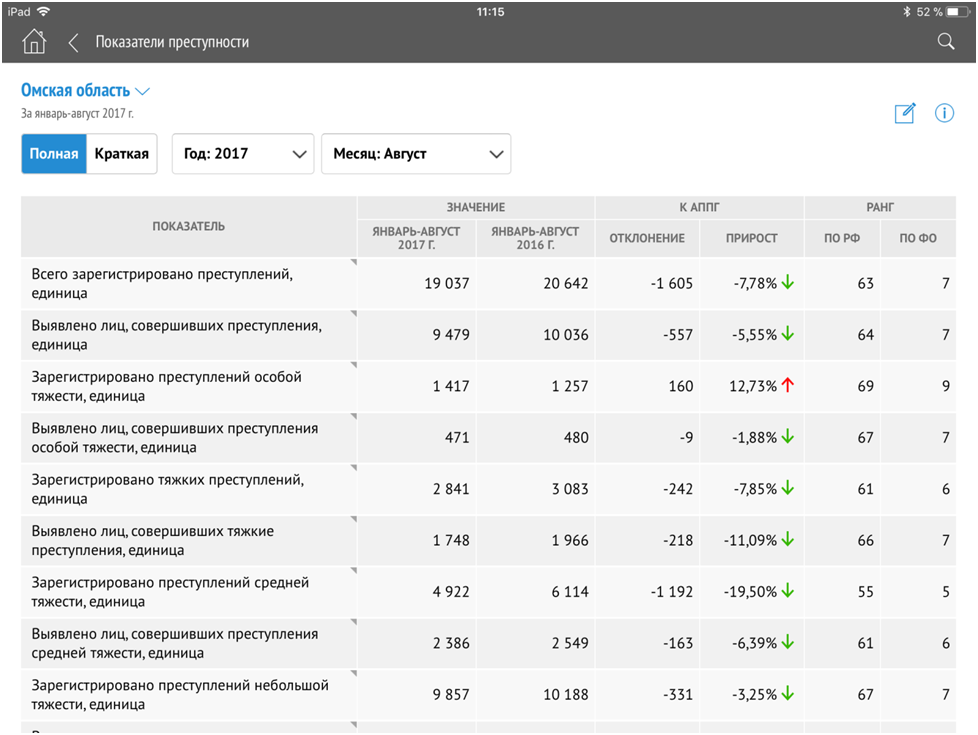Tap the home icon in top bar
The height and width of the screenshot is (735, 978).
[x=34, y=42]
